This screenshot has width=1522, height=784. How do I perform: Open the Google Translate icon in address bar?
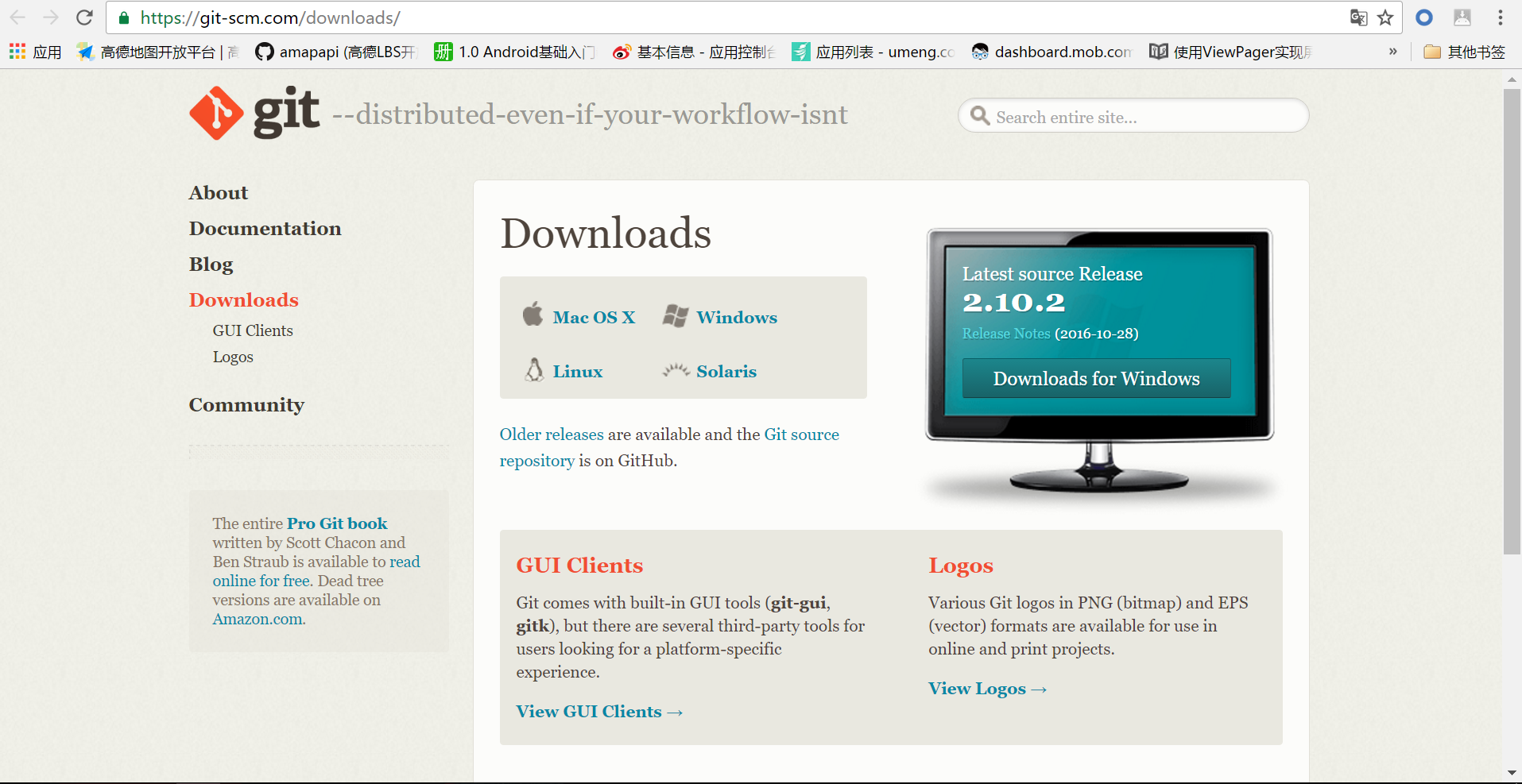coord(1358,17)
